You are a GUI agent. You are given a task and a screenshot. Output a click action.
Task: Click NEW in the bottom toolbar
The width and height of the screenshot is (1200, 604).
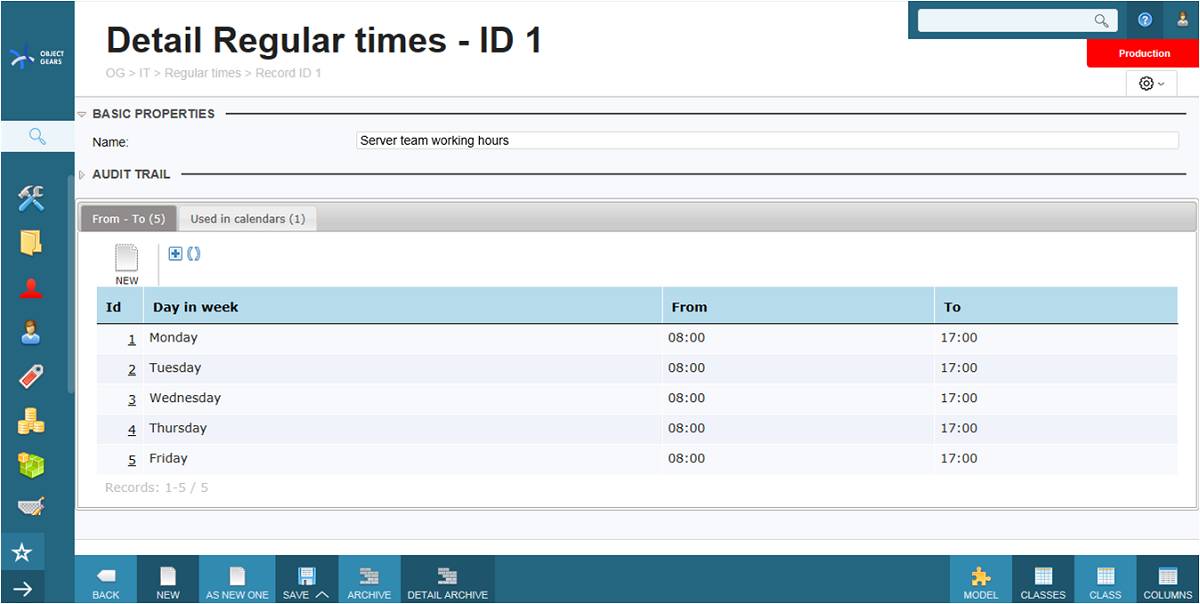click(x=168, y=580)
